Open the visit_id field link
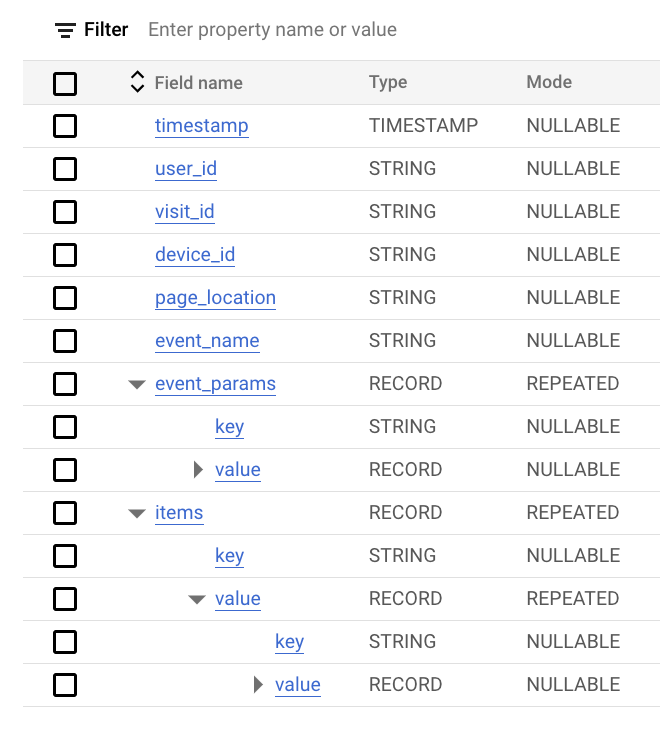 (185, 212)
